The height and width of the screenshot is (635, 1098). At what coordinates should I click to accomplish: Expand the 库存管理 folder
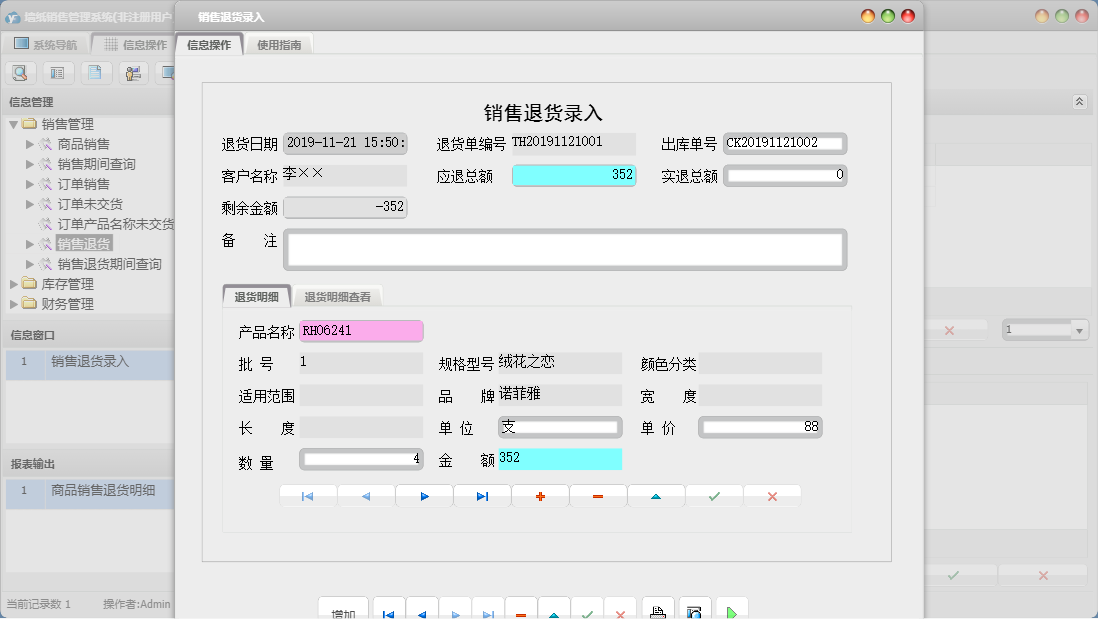coord(15,284)
